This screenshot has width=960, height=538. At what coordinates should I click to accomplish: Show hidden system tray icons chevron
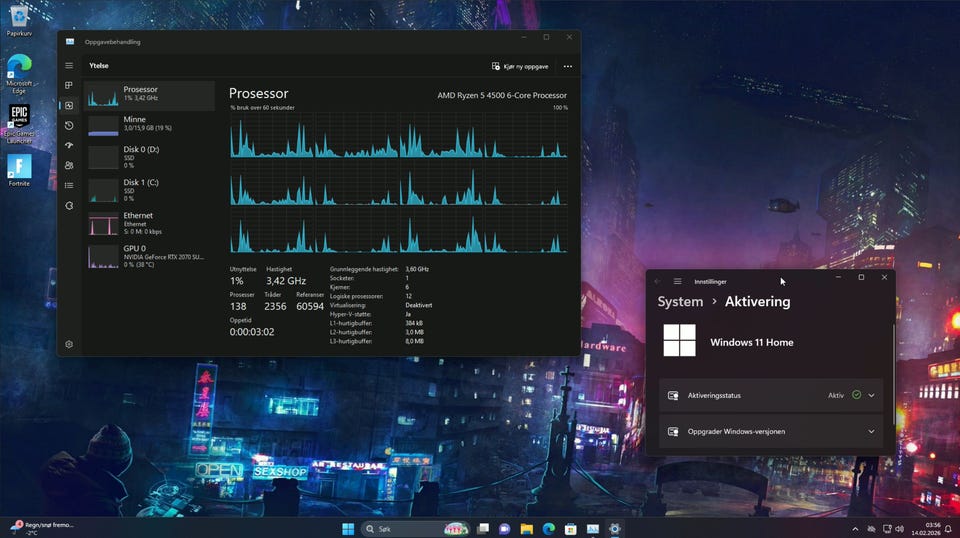click(855, 529)
